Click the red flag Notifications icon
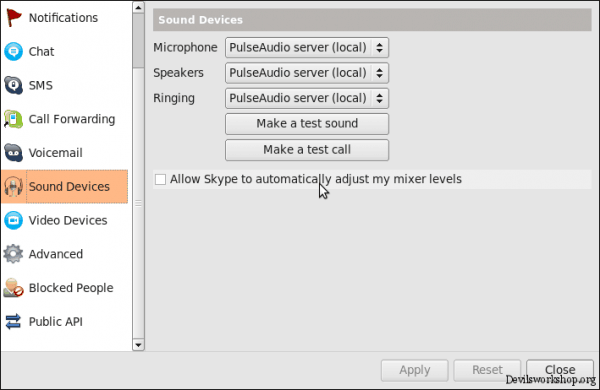 coord(14,18)
